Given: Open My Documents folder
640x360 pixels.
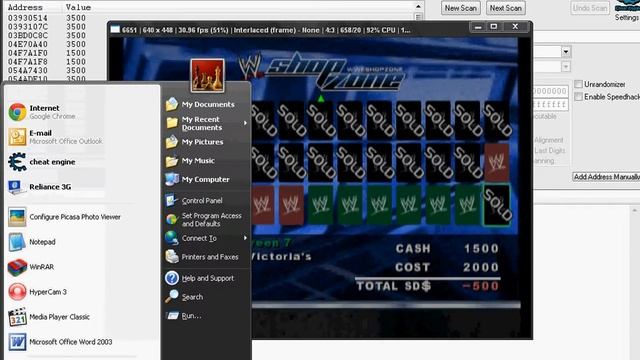Looking at the screenshot, I should tap(200, 104).
